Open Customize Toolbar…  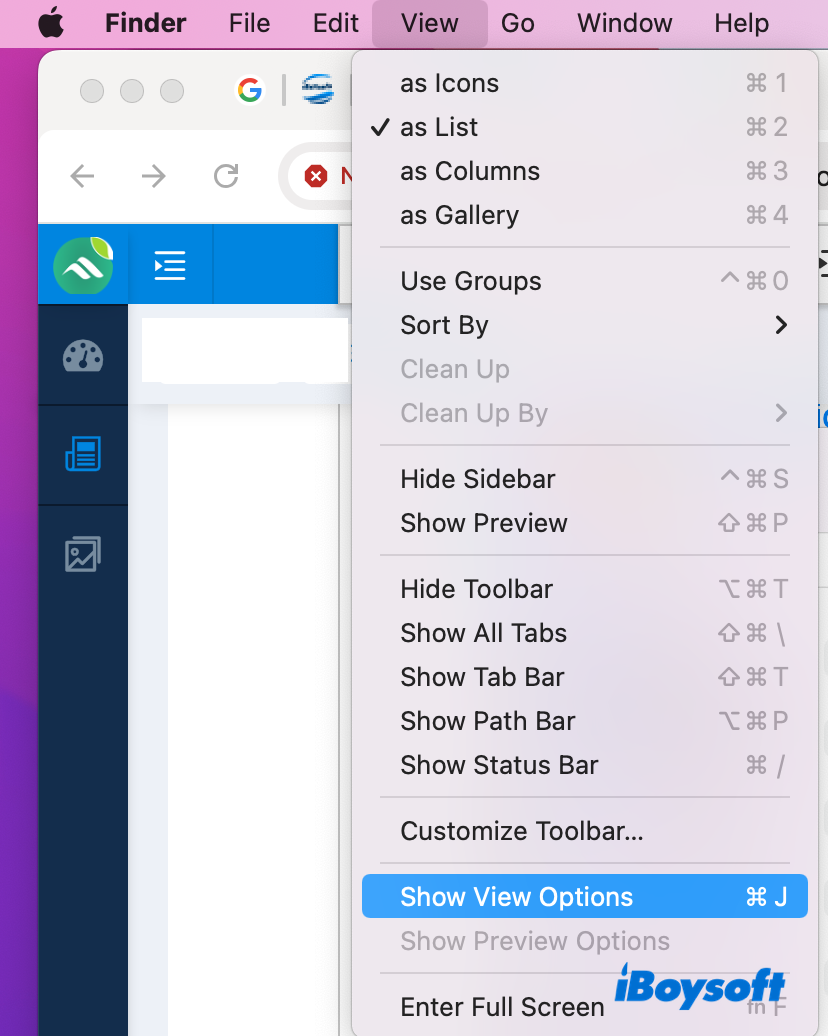pyautogui.click(x=521, y=831)
